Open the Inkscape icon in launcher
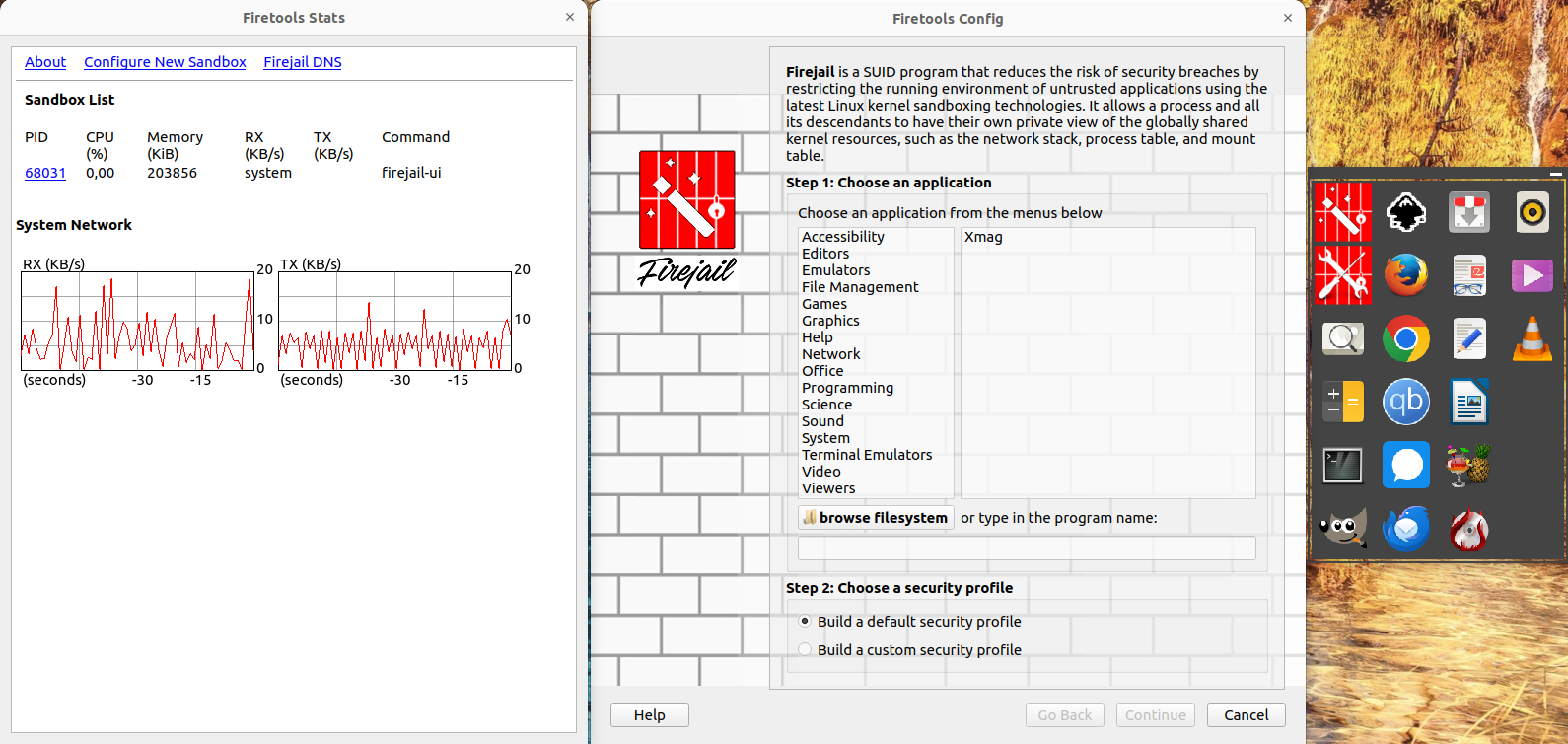 1405,212
